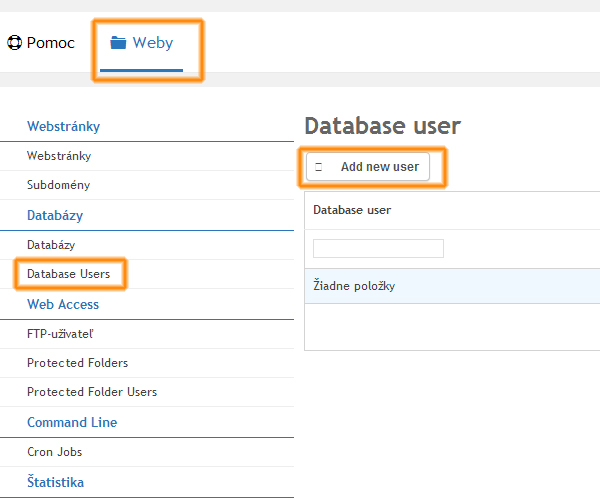Screen dimensions: 600x500
Task: Focus the Database user filter text field
Action: (378, 248)
